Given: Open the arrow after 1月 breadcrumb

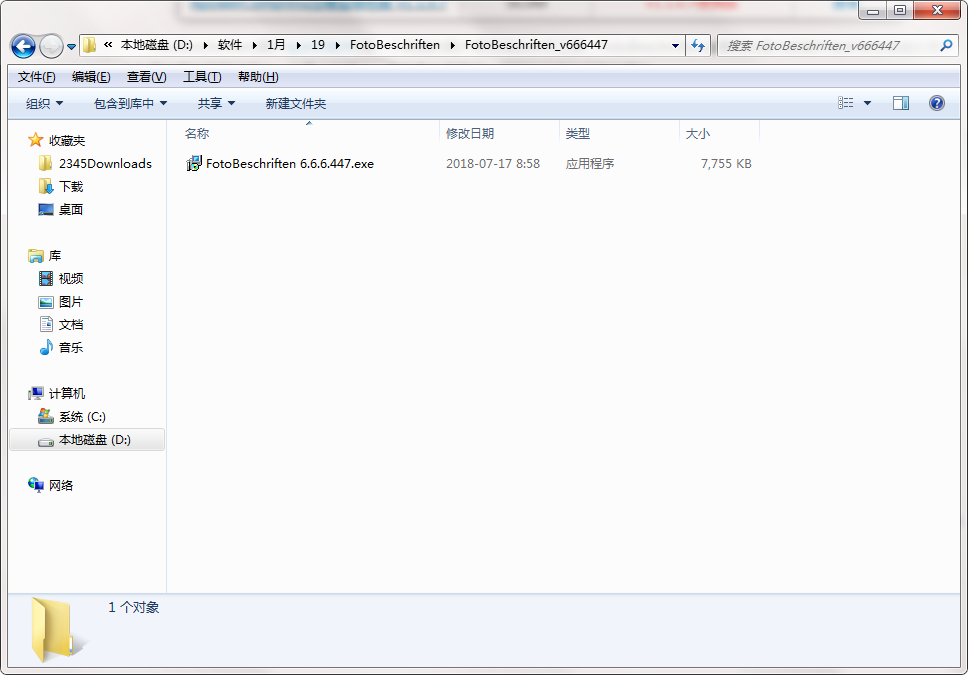Looking at the screenshot, I should pos(299,45).
